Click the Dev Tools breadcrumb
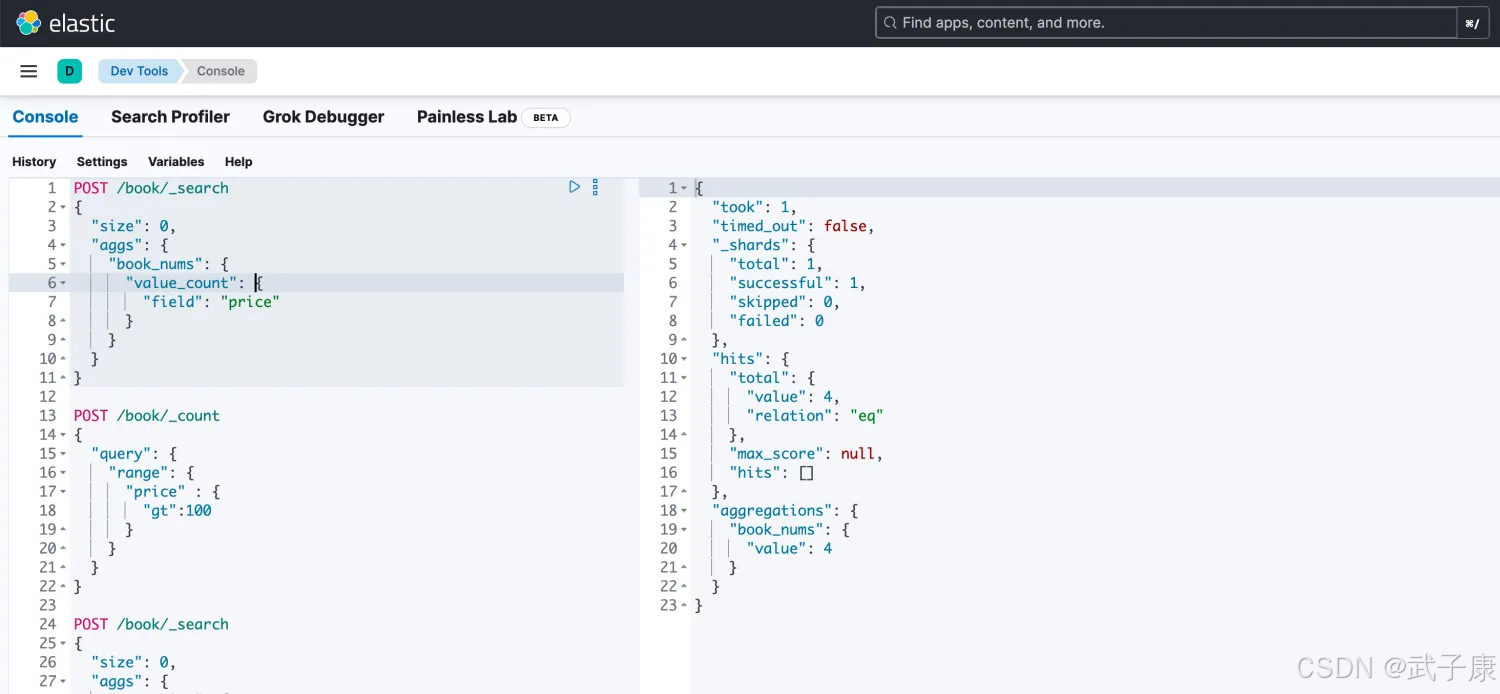Viewport: 1500px width, 694px height. (139, 71)
